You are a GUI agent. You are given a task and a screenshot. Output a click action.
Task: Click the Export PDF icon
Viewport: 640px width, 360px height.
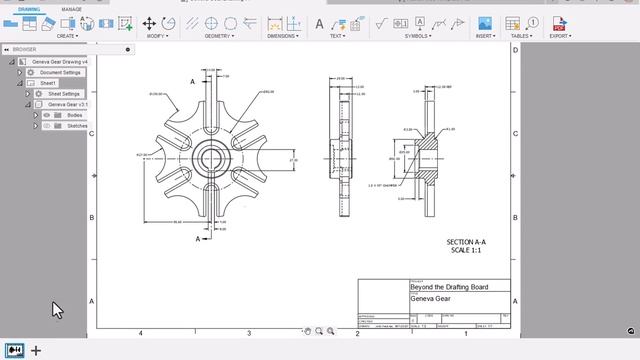(559, 24)
